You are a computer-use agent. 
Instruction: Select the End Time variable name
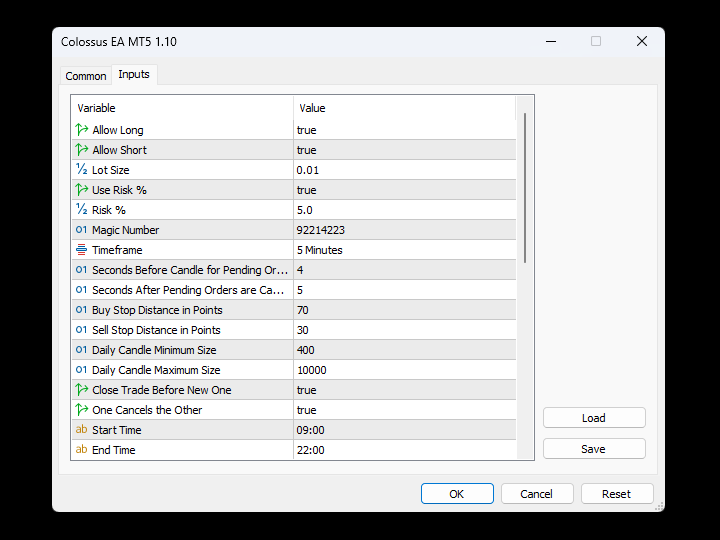click(114, 450)
